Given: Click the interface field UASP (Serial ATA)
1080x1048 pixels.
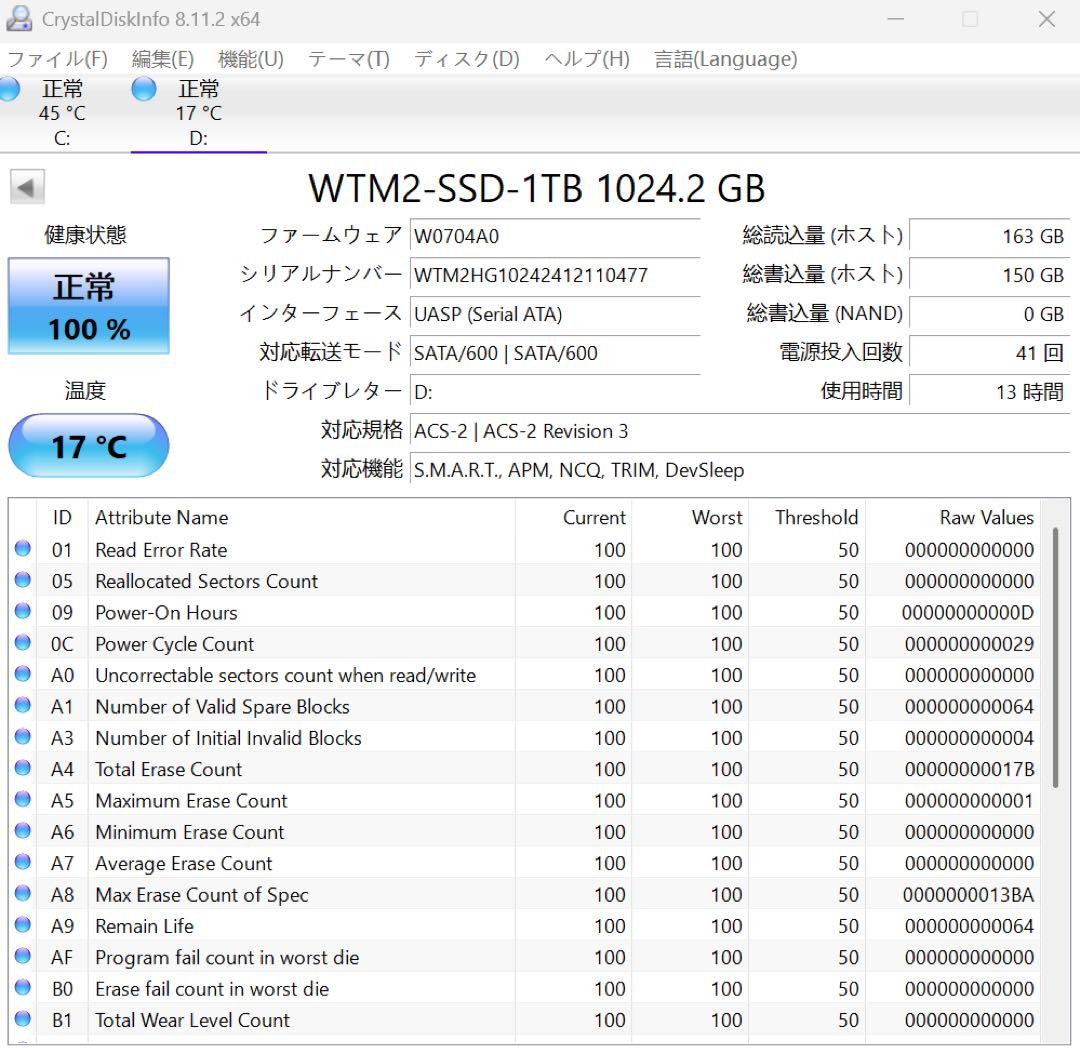Looking at the screenshot, I should click(555, 314).
